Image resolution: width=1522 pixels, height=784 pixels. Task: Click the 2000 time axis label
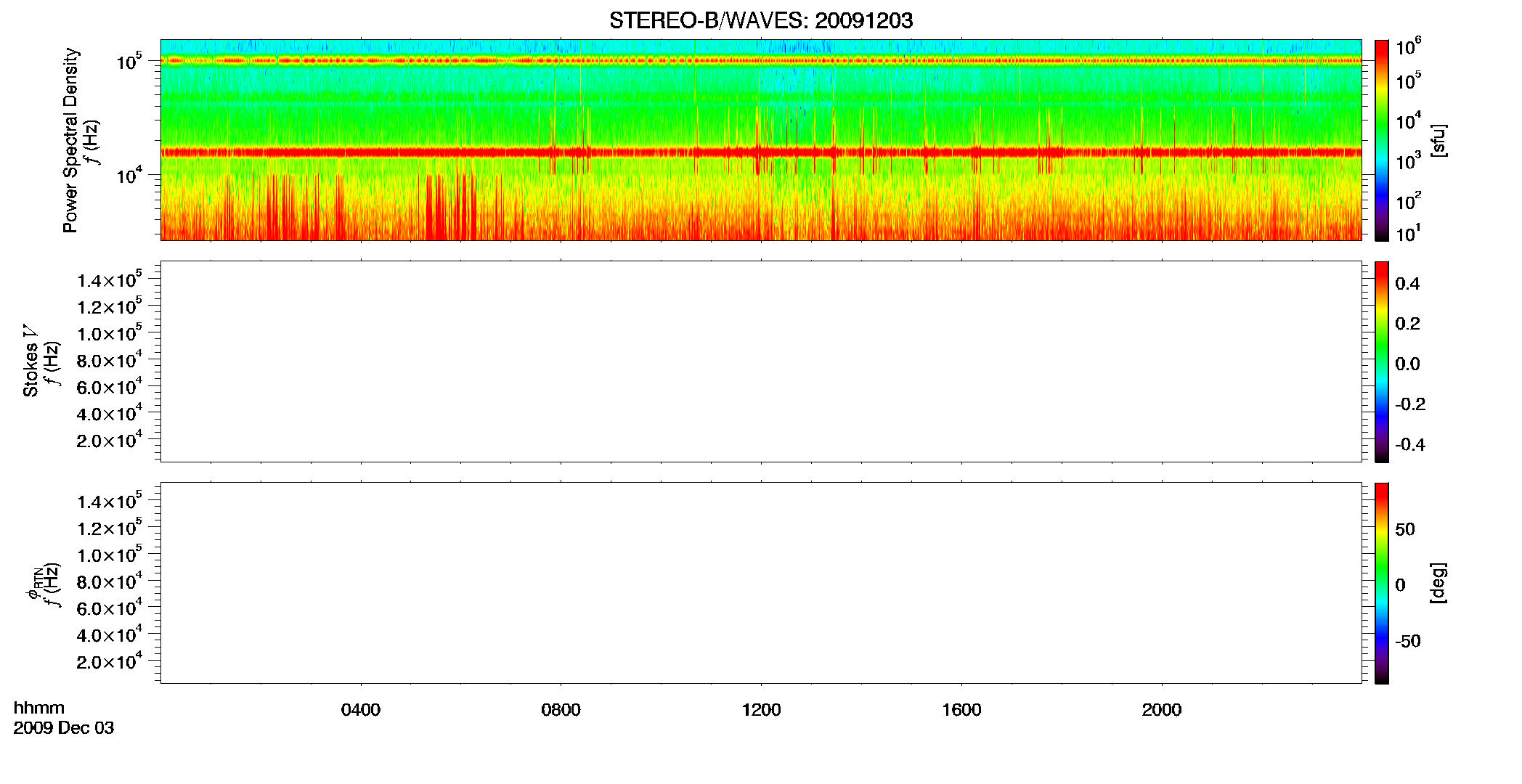pyautogui.click(x=1162, y=710)
